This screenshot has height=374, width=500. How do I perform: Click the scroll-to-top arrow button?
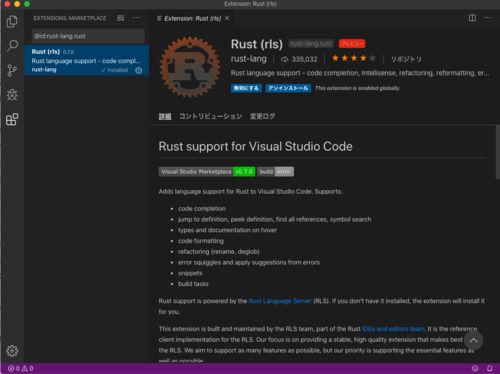pyautogui.click(x=473, y=340)
